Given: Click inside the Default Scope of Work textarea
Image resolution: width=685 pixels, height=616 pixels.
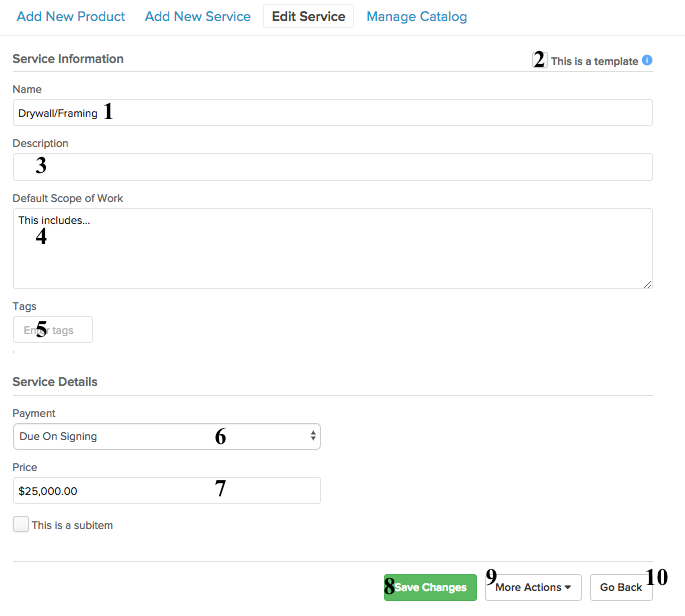Looking at the screenshot, I should 333,249.
